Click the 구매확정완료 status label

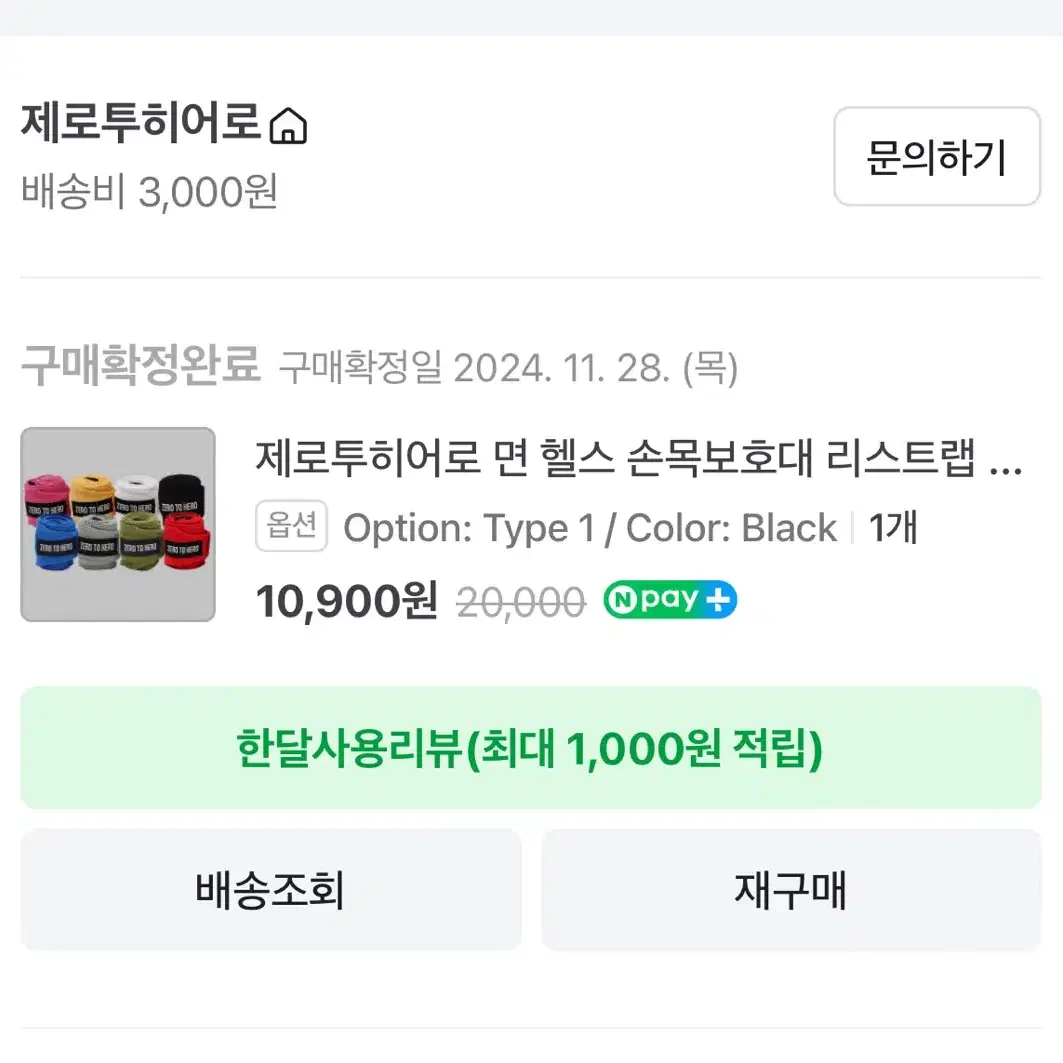click(x=141, y=365)
